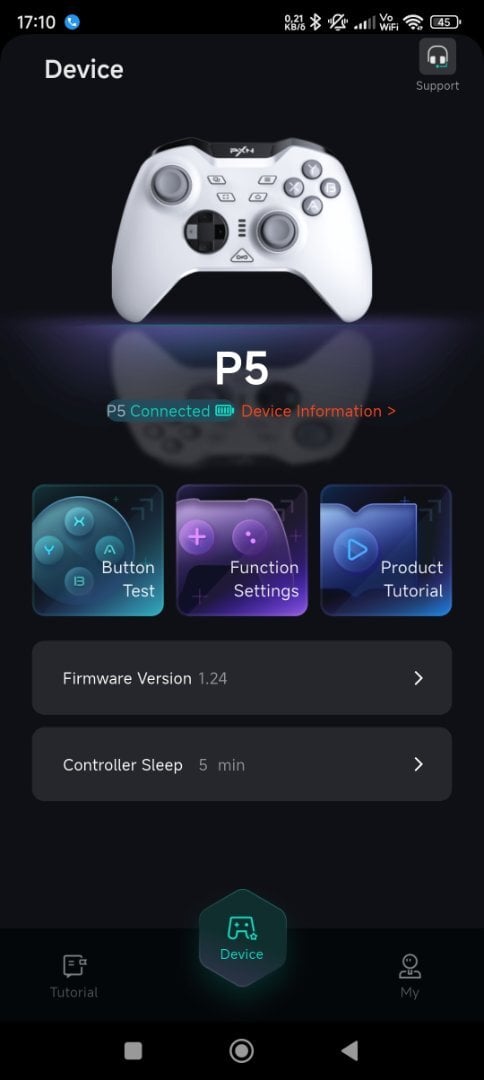Image resolution: width=484 pixels, height=1080 pixels.
Task: Tap the Bluetooth status bar icon
Action: pos(315,22)
